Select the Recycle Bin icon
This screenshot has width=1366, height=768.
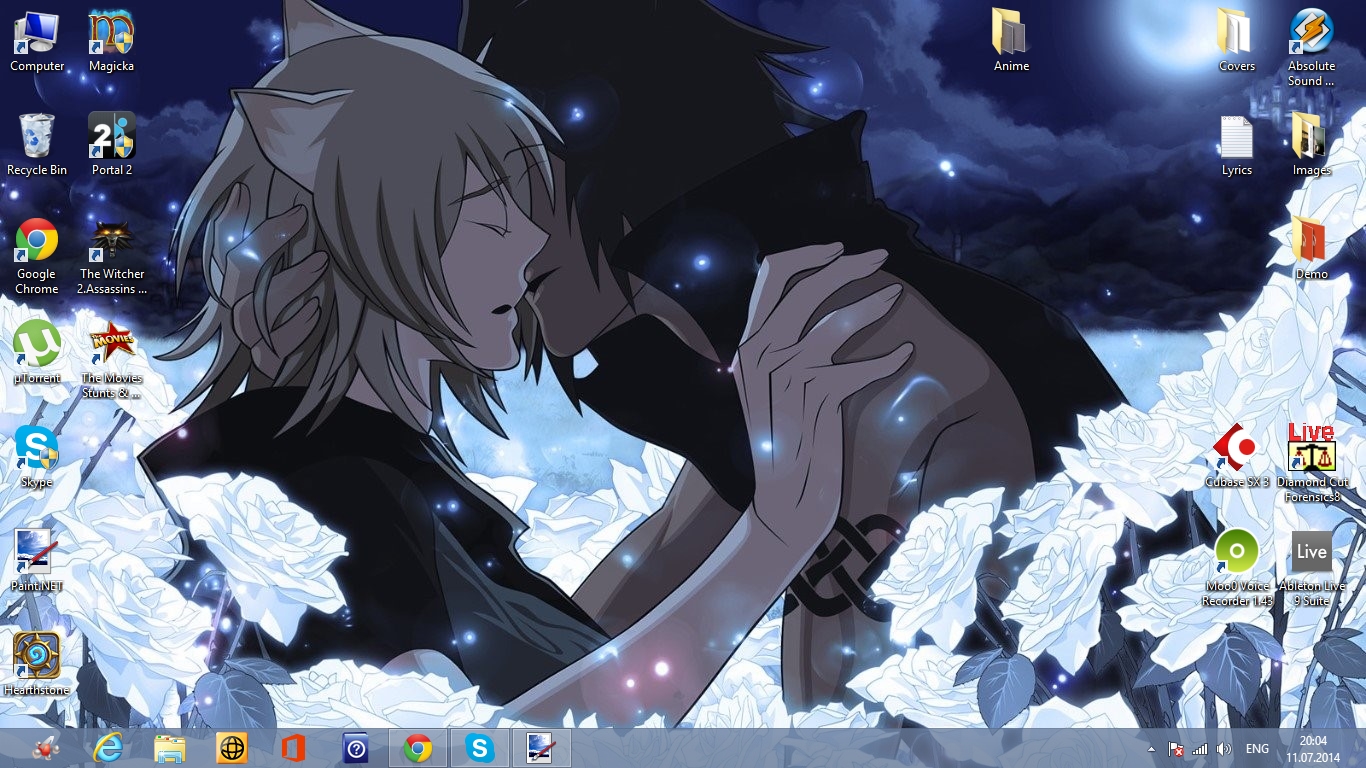(x=37, y=146)
